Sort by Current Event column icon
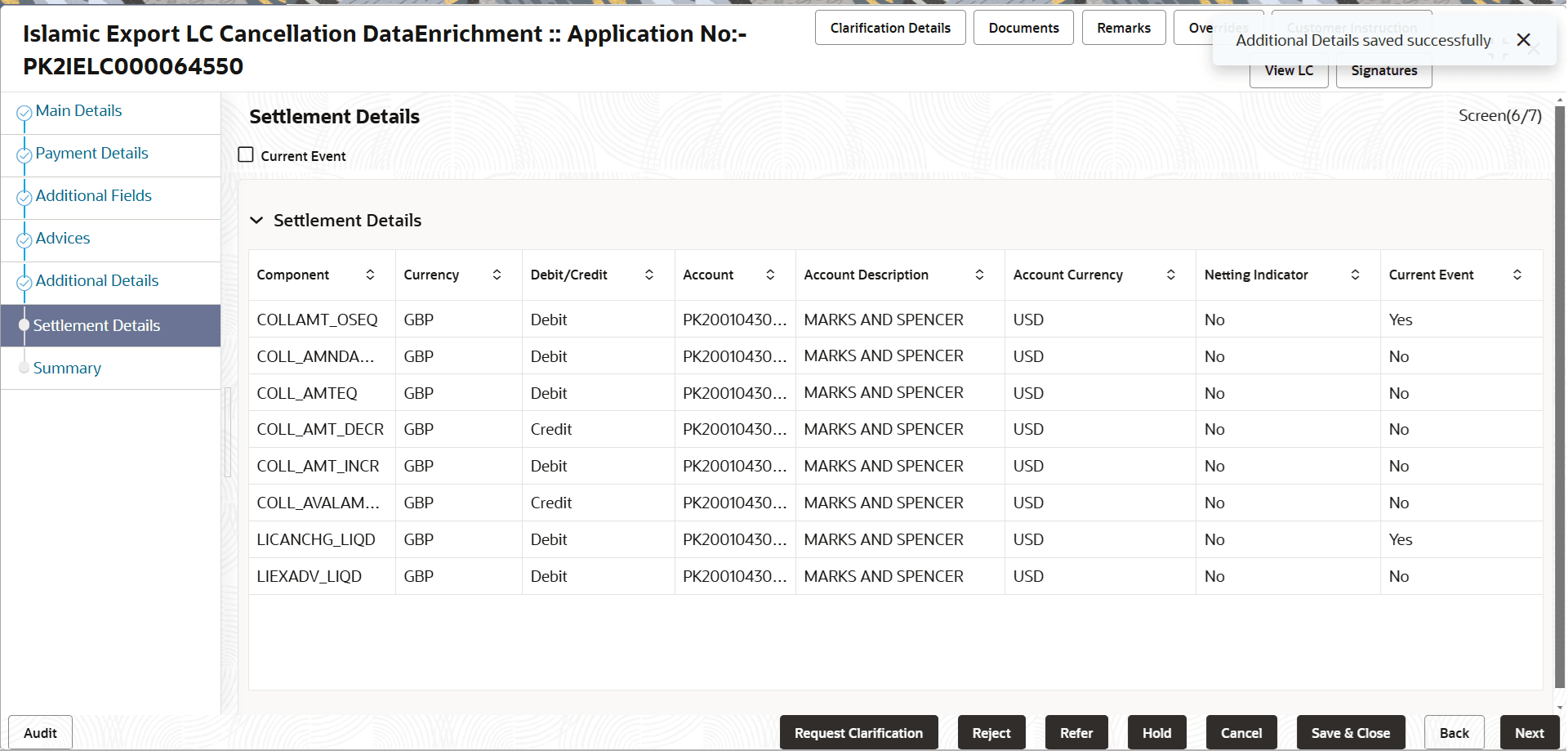This screenshot has height=751, width=1568. [1517, 275]
